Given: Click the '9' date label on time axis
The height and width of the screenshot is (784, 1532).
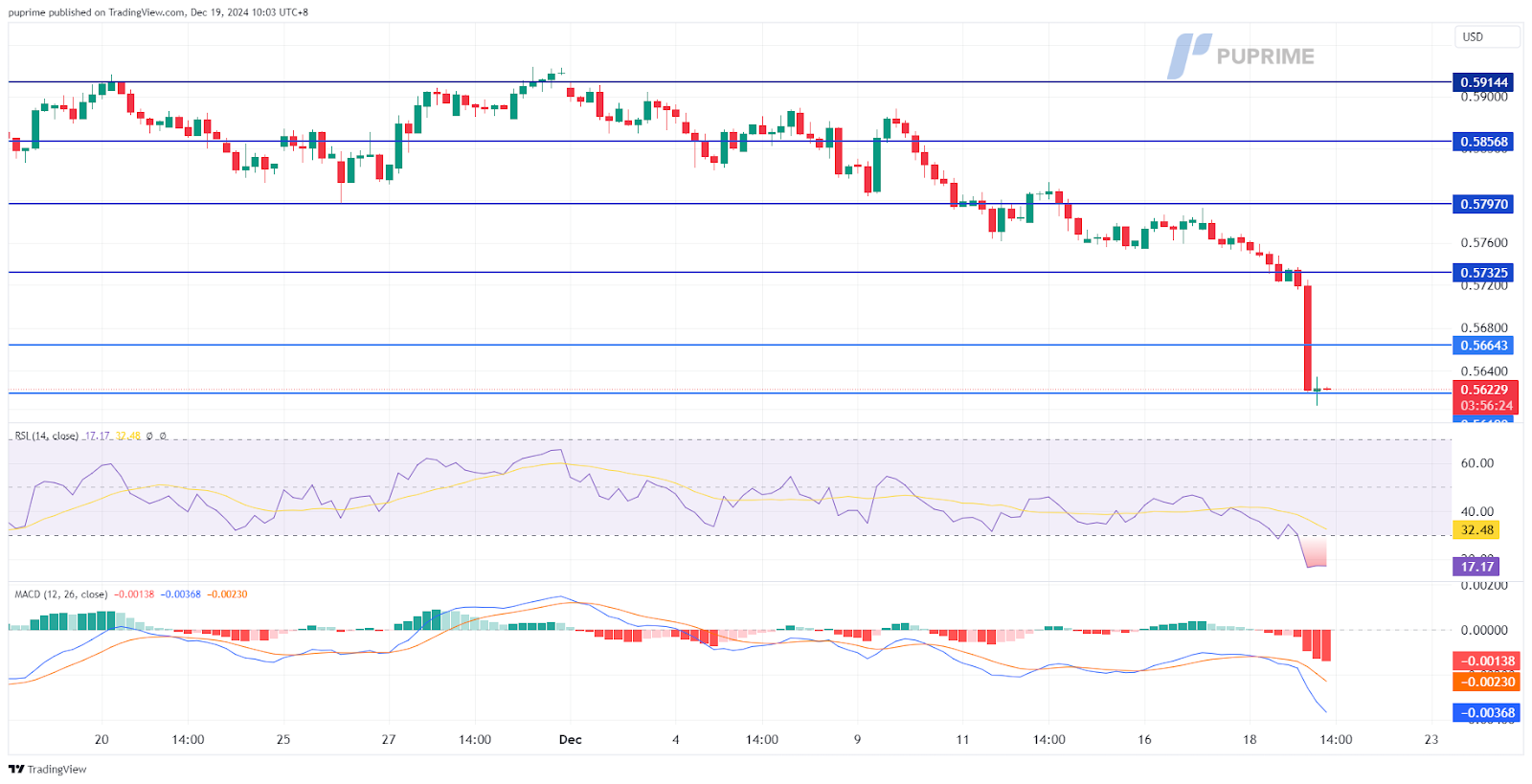Looking at the screenshot, I should coord(857,739).
